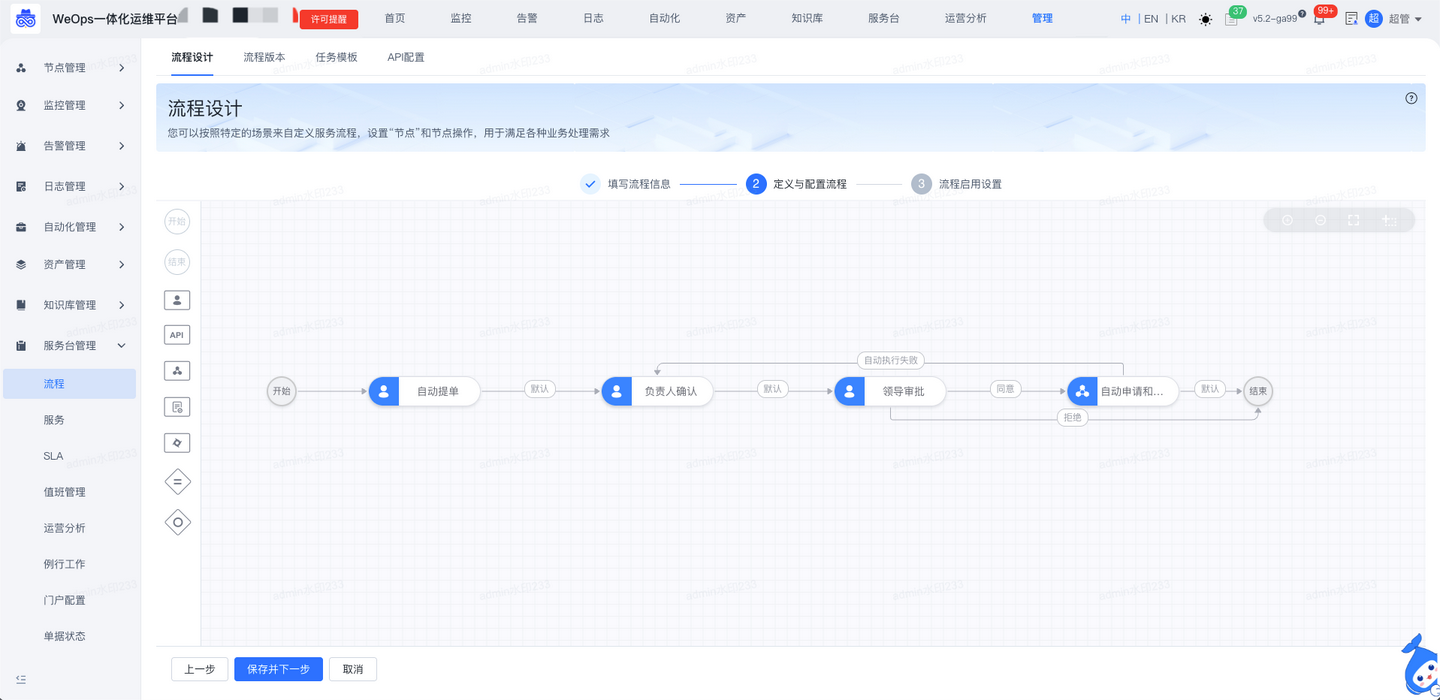
Task: Expand the 资产管理 sidebar section
Action: pos(69,265)
